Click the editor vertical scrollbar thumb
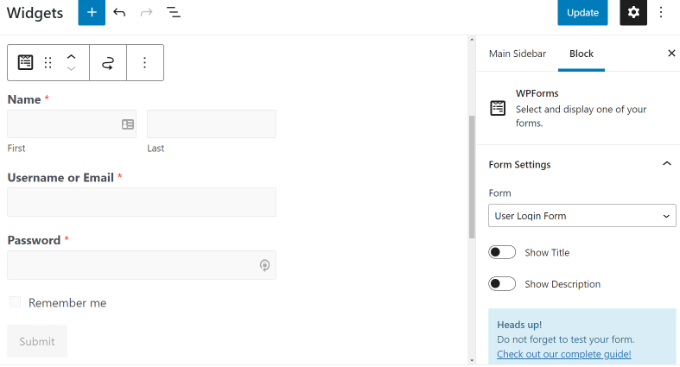 [472, 177]
